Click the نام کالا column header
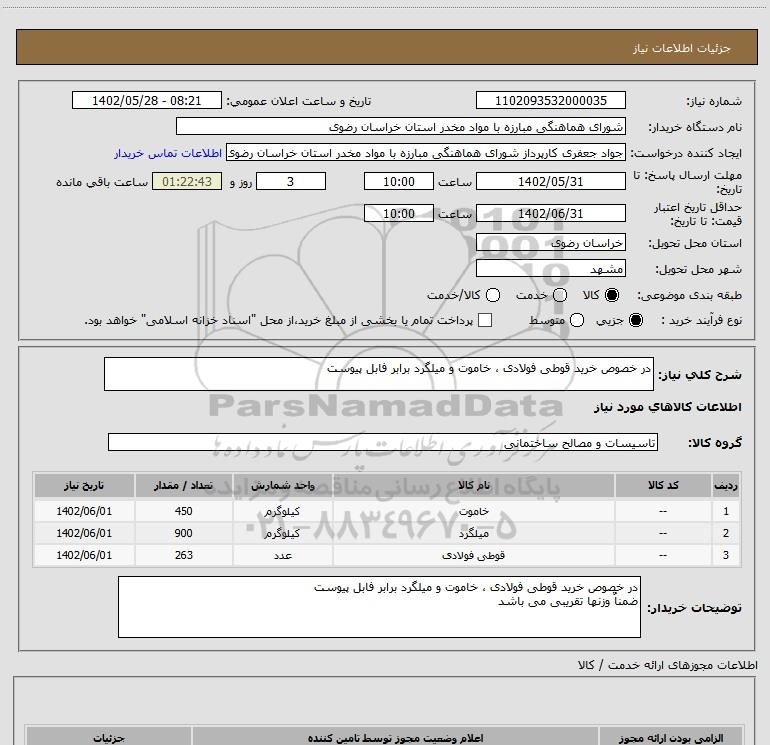 (x=473, y=485)
